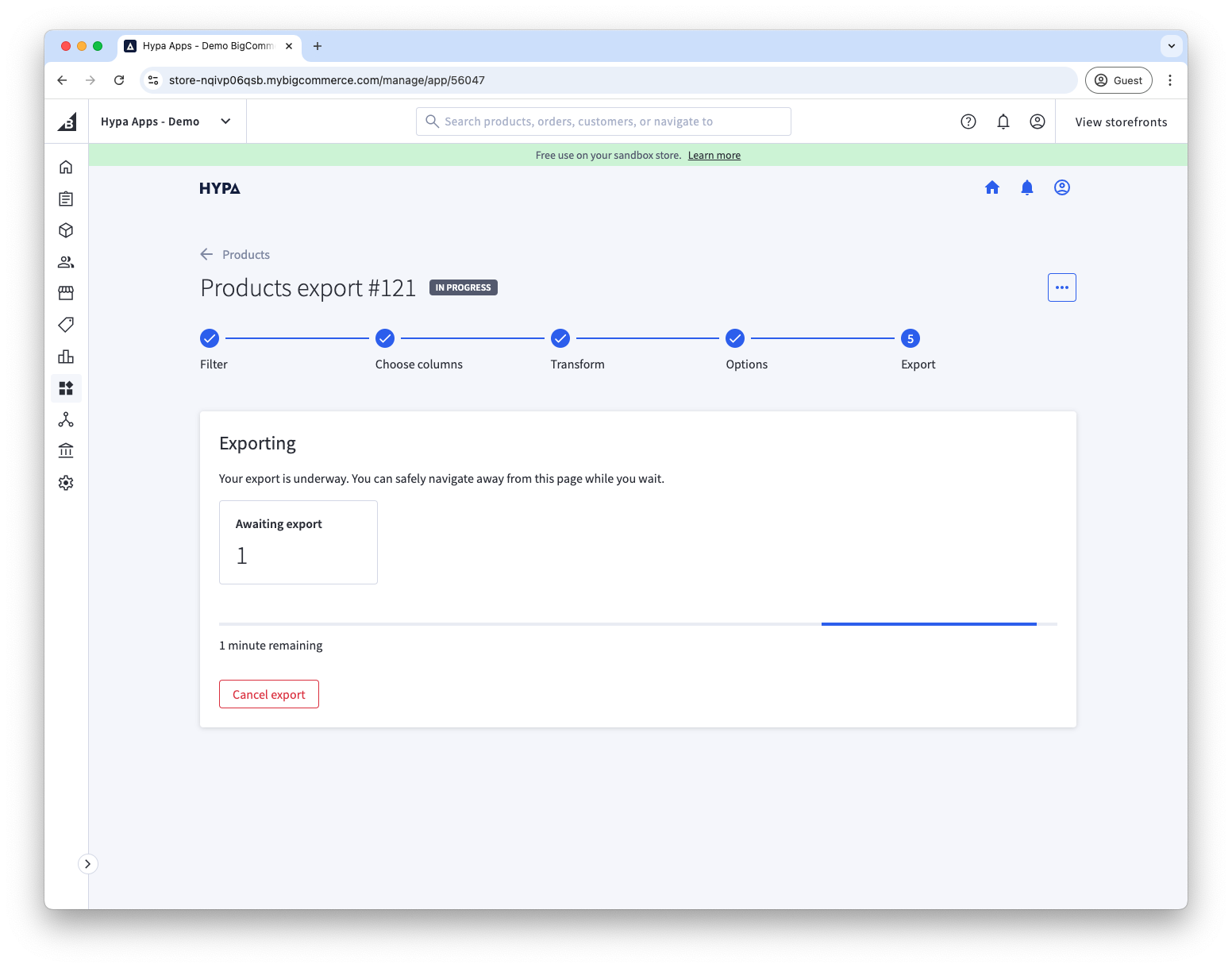This screenshot has height=968, width=1232.
Task: Open Hypa notifications bell
Action: [x=1026, y=187]
